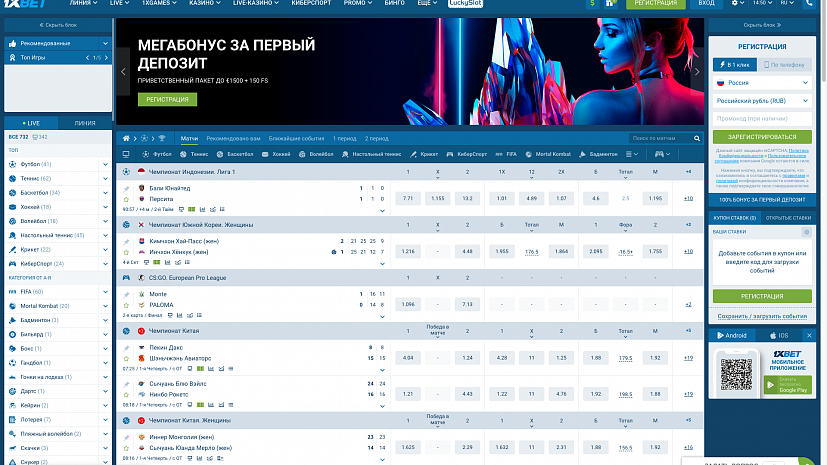
Task: Click the search magnifier in match search
Action: [697, 138]
